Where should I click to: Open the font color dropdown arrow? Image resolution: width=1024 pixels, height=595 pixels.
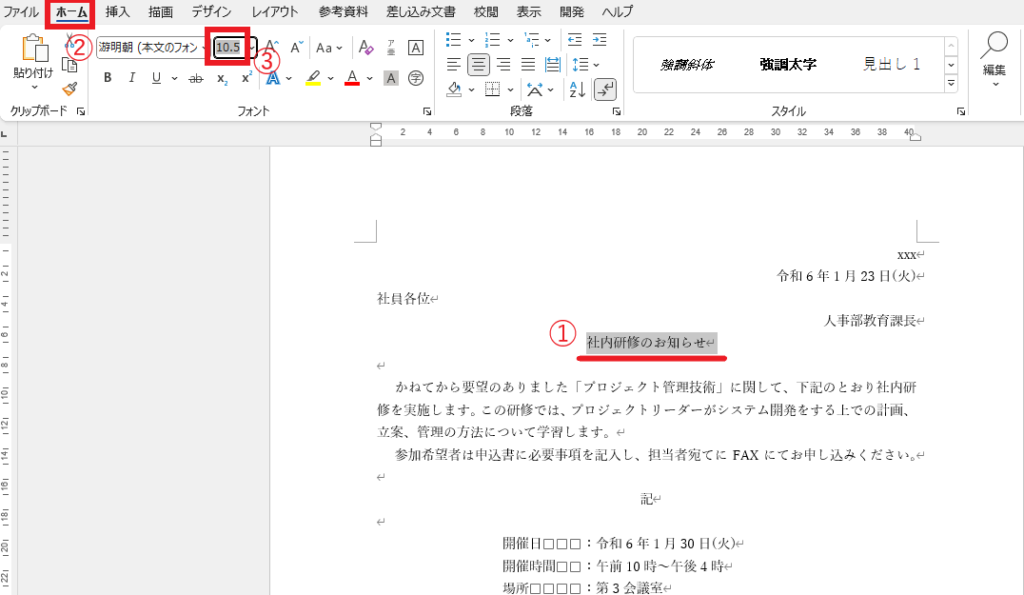[x=370, y=78]
